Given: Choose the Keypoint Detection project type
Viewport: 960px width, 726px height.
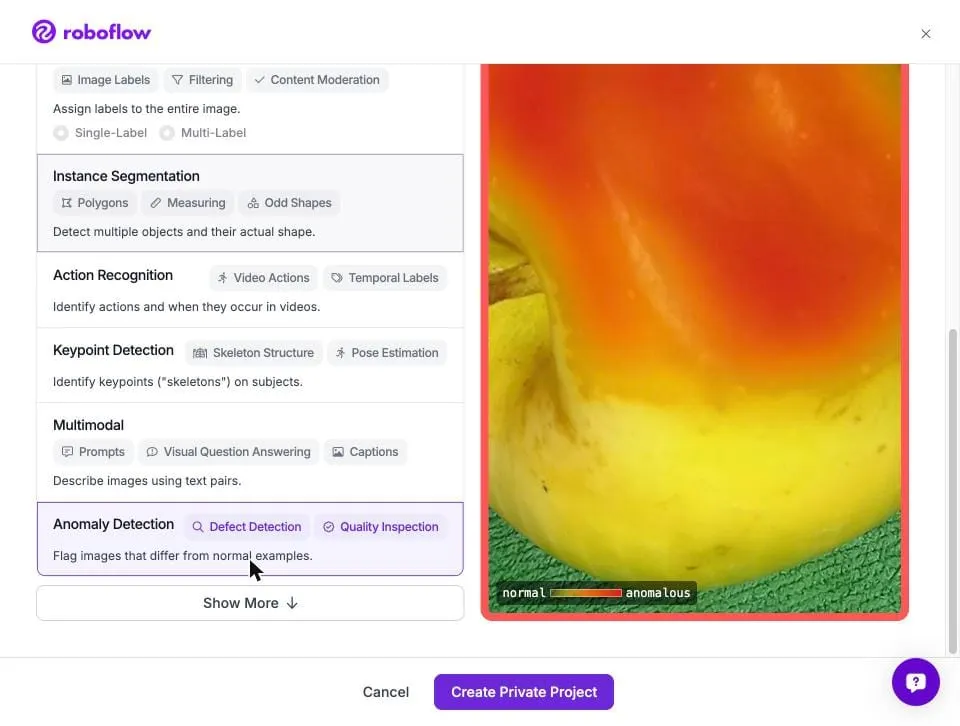Looking at the screenshot, I should pyautogui.click(x=250, y=365).
